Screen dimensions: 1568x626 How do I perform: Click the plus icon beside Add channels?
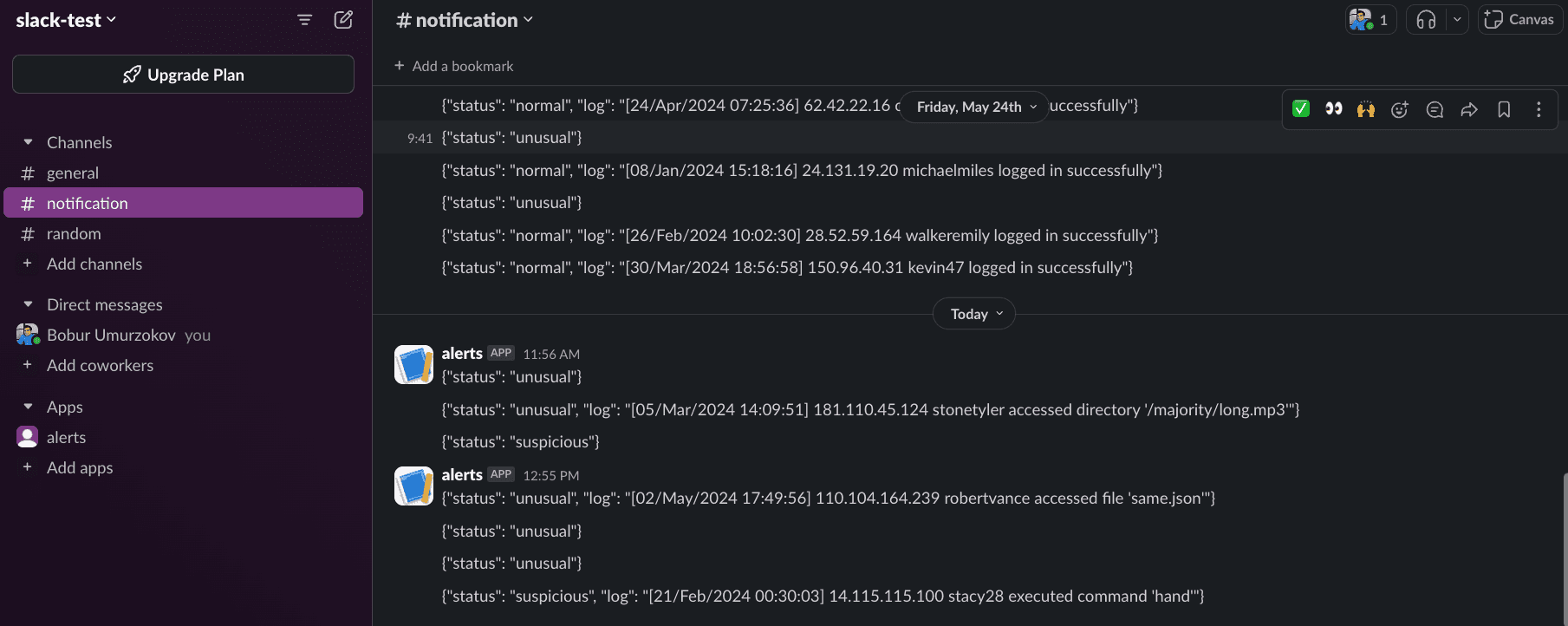[27, 264]
